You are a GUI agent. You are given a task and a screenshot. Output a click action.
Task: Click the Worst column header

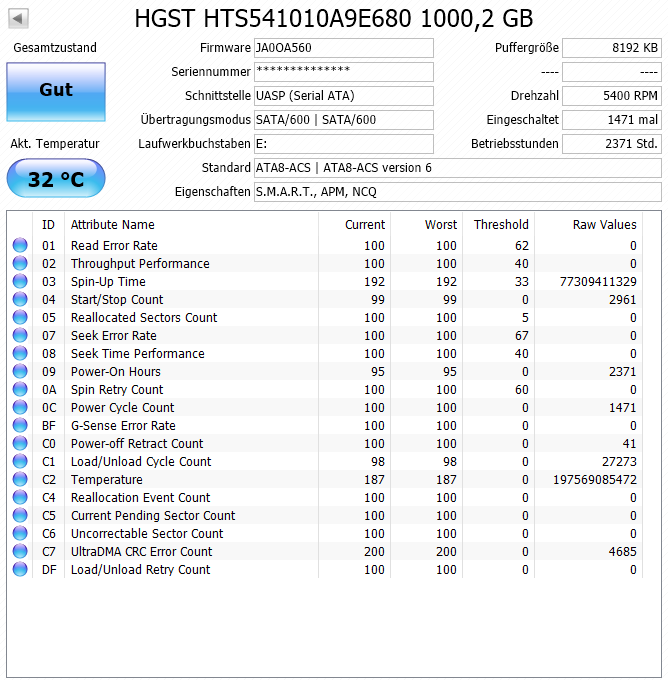426,225
